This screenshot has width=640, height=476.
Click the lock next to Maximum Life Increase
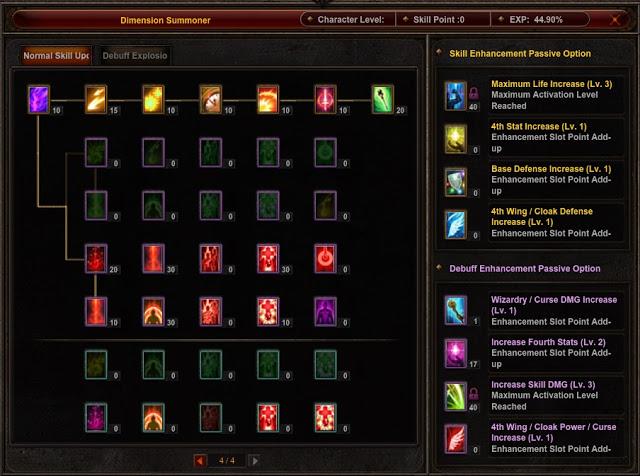coord(473,93)
